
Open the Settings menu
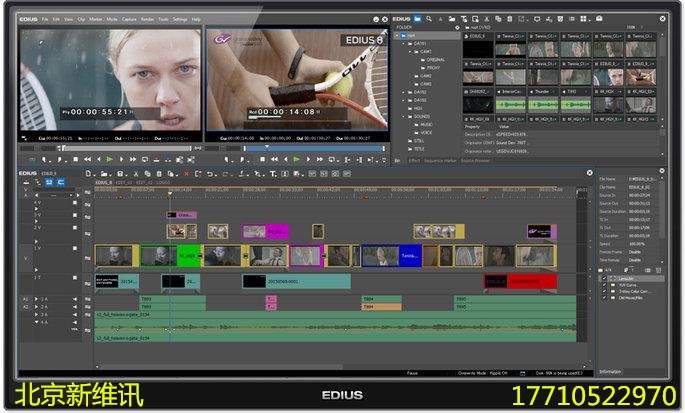(x=180, y=19)
